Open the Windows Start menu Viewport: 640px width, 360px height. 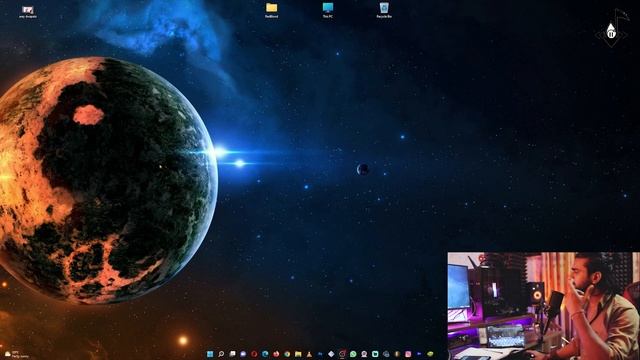click(210, 354)
